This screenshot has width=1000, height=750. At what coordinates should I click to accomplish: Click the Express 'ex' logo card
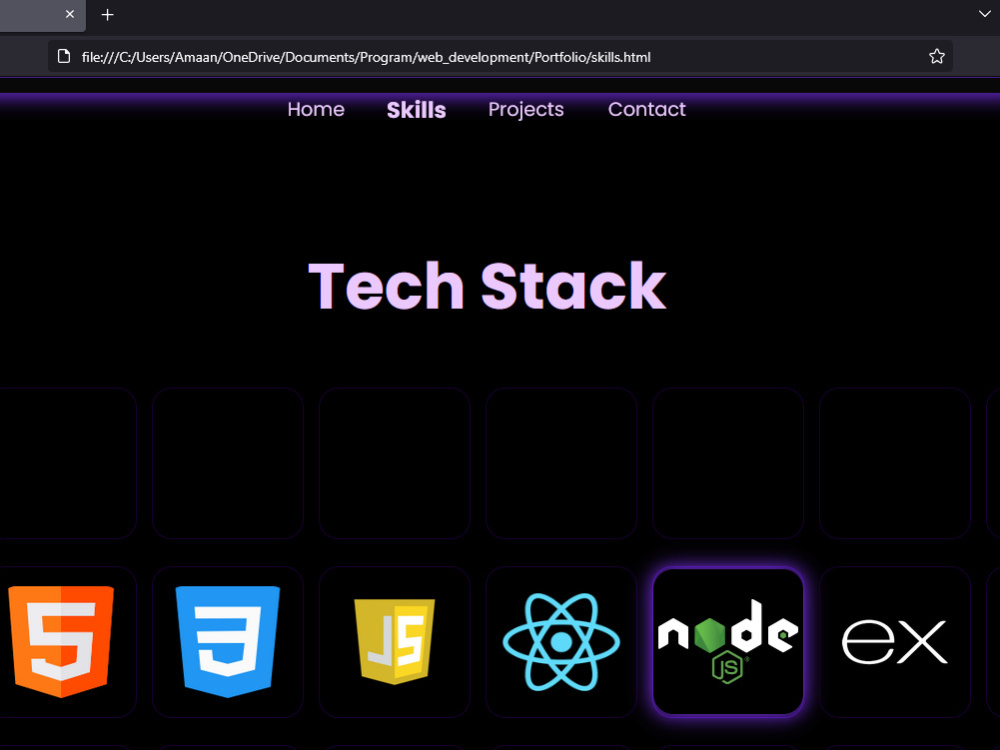click(x=895, y=642)
